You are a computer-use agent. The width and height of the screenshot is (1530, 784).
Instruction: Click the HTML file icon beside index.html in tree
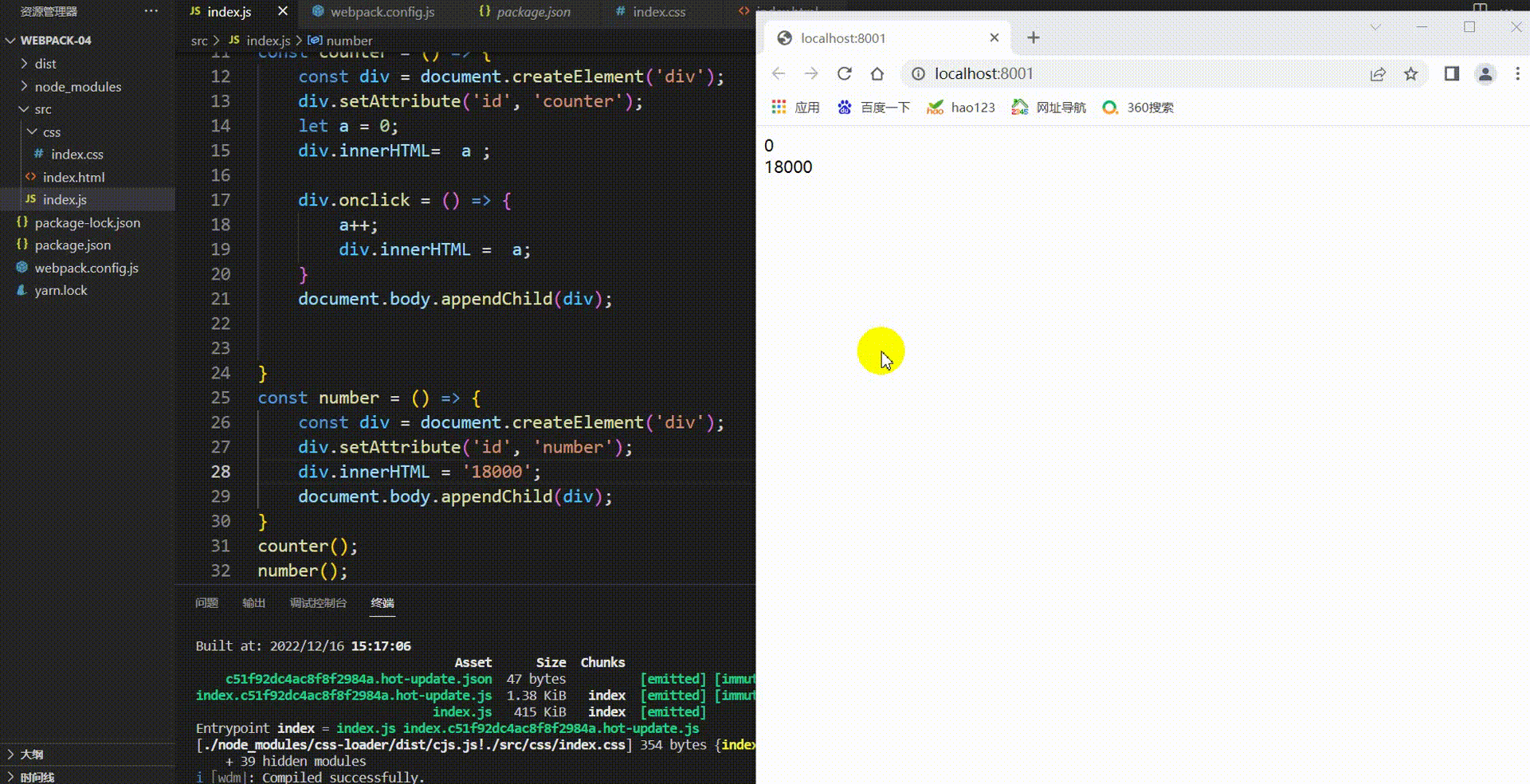pos(30,177)
